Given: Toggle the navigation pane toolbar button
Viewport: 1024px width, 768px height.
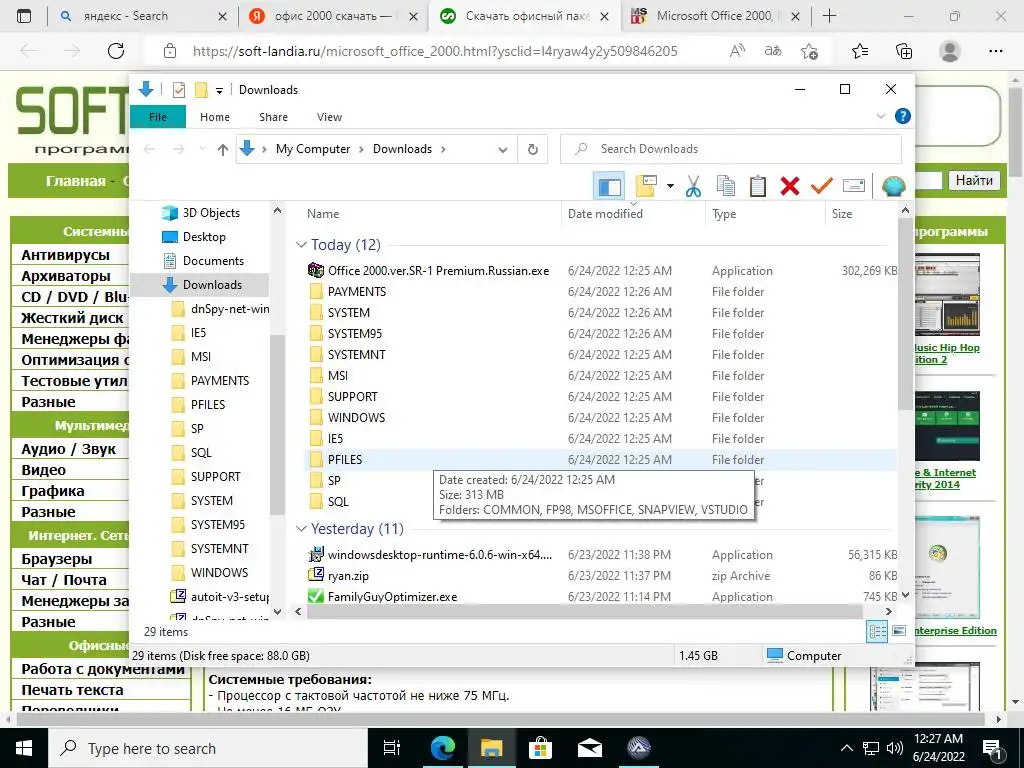Looking at the screenshot, I should (x=609, y=187).
